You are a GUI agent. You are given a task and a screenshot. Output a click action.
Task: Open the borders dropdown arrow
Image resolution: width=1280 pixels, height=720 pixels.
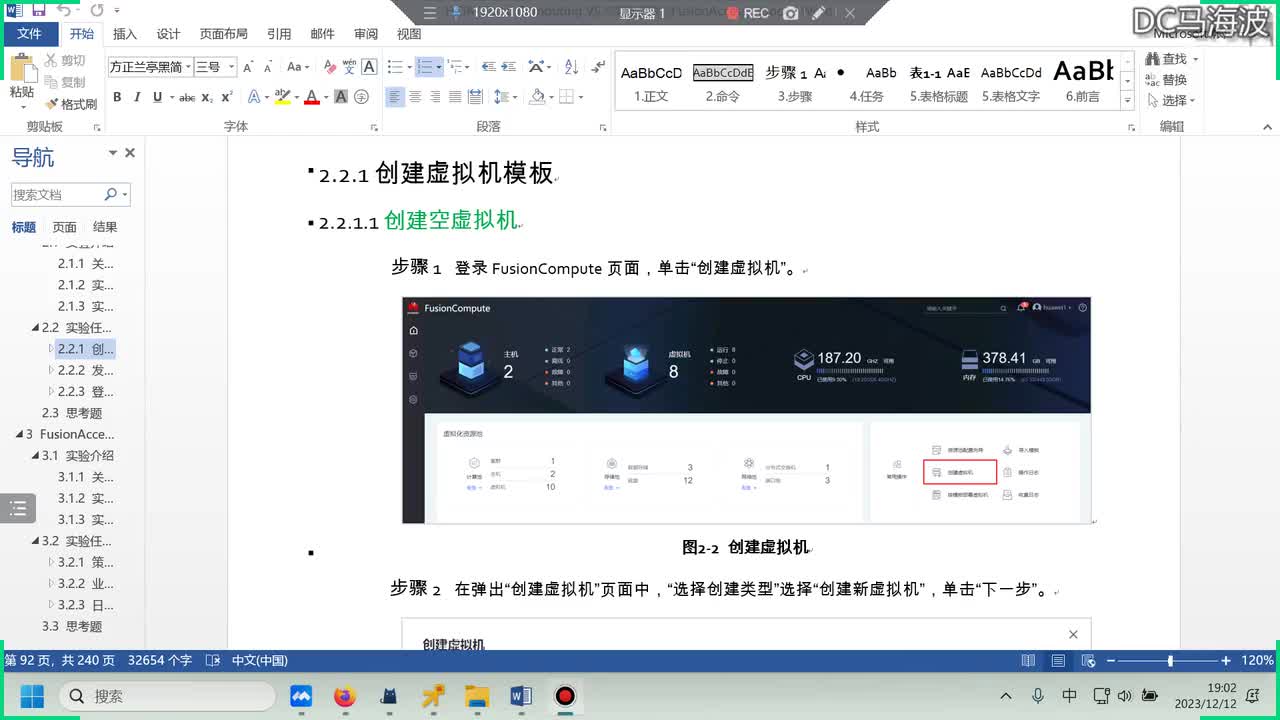[x=581, y=97]
